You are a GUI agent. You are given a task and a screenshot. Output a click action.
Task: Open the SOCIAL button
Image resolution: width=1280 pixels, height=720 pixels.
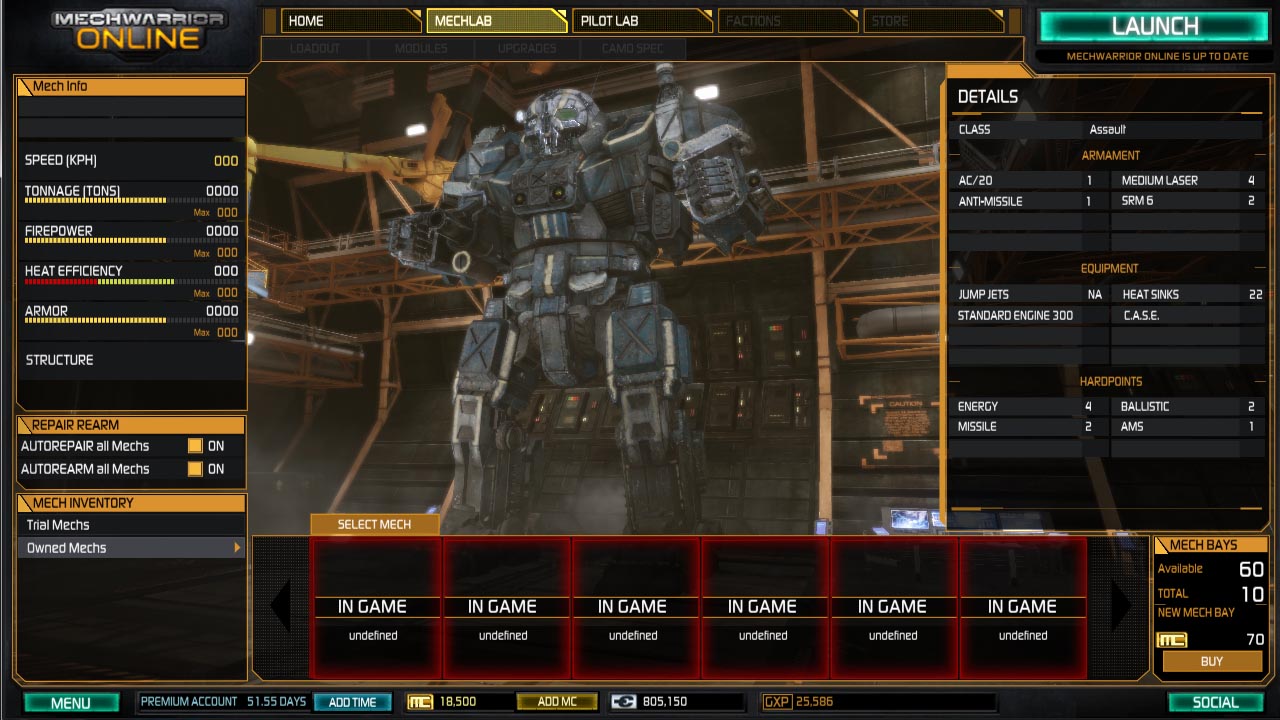click(x=1215, y=703)
